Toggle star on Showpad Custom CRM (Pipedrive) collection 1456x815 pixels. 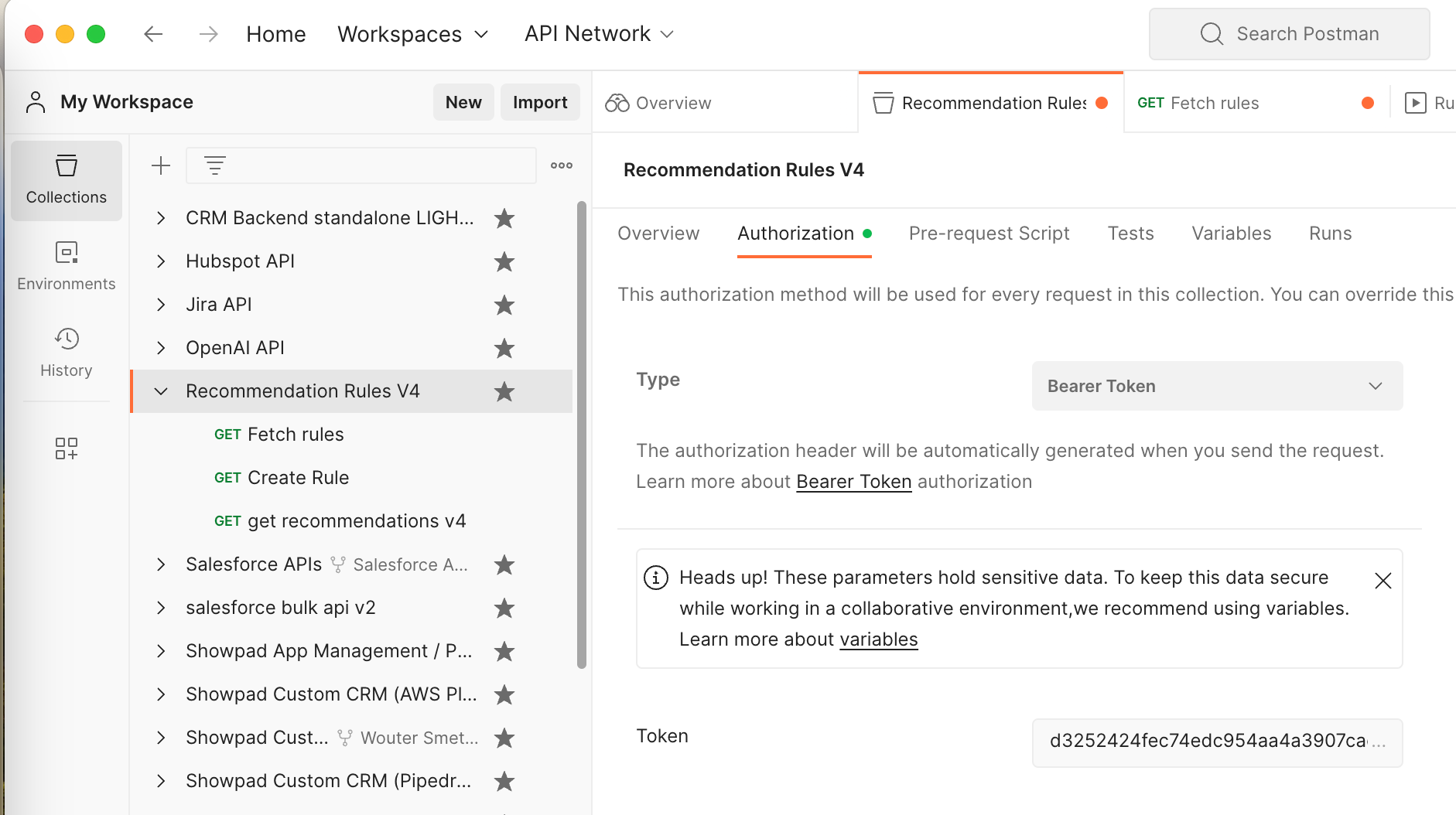(504, 782)
